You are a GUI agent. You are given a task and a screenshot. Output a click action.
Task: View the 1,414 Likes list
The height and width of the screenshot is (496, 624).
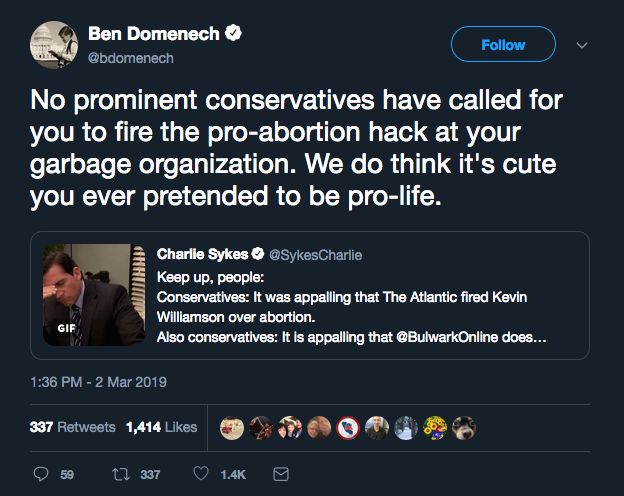coord(162,427)
